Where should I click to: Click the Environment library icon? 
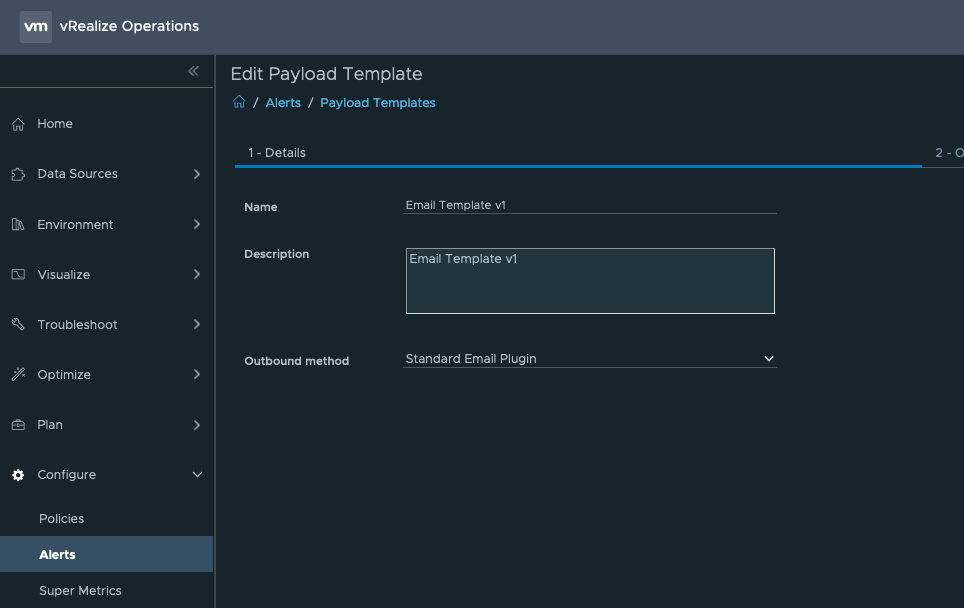pos(18,225)
